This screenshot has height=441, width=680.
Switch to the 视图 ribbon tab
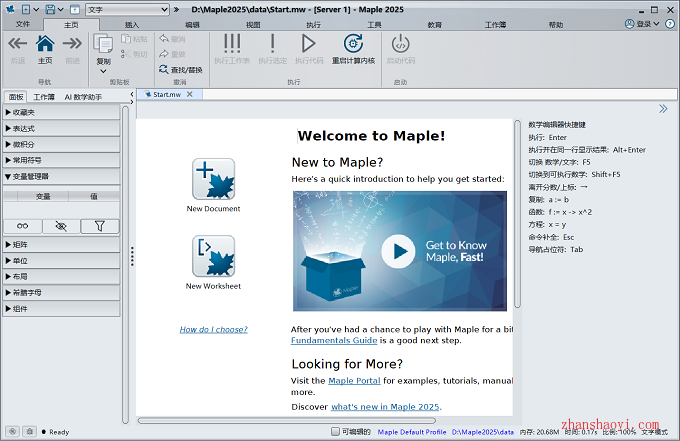point(253,25)
